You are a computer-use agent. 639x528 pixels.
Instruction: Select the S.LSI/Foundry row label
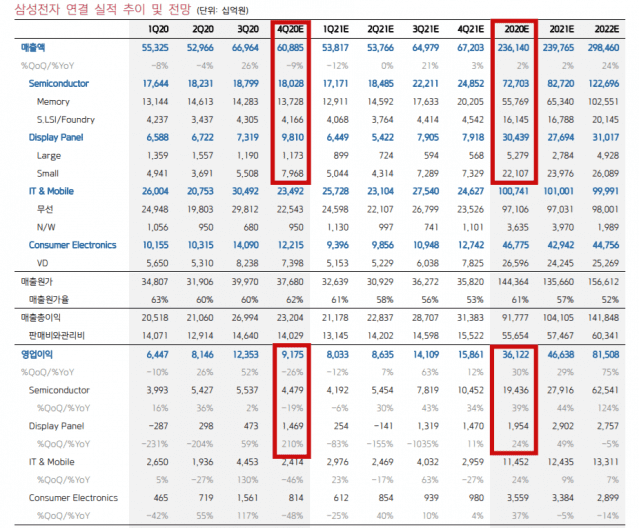65,119
